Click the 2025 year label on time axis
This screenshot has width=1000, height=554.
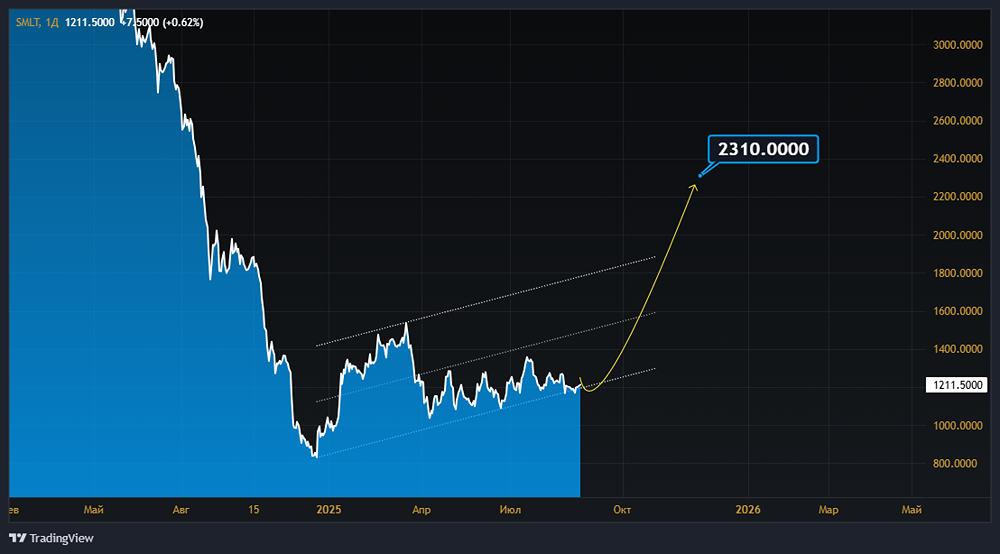329,509
